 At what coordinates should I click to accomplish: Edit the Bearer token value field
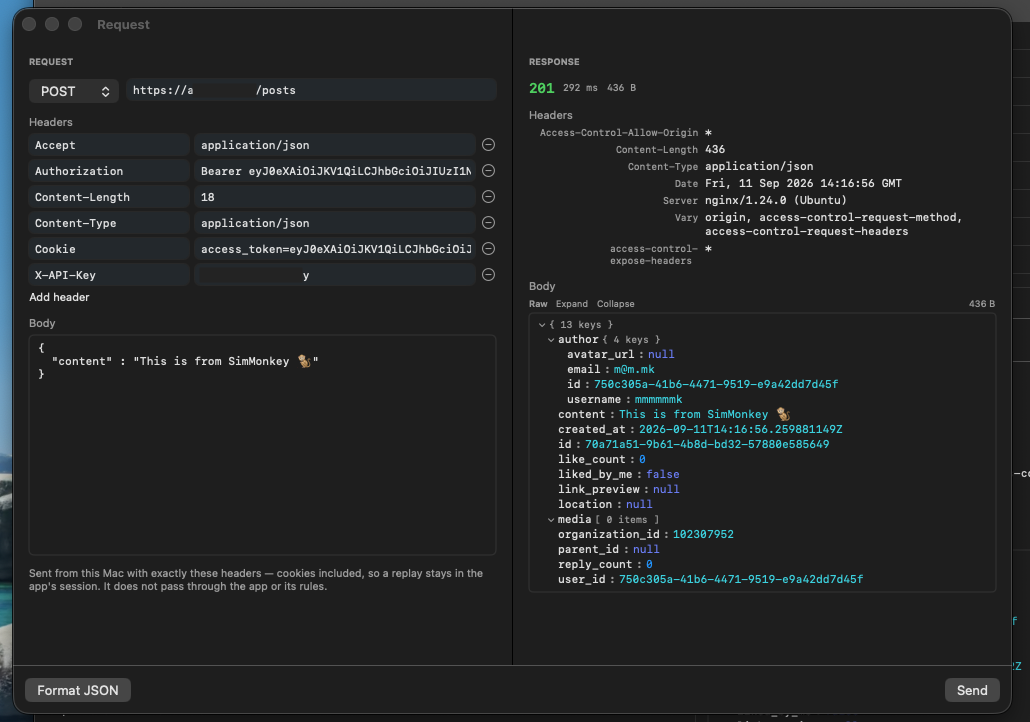point(335,171)
